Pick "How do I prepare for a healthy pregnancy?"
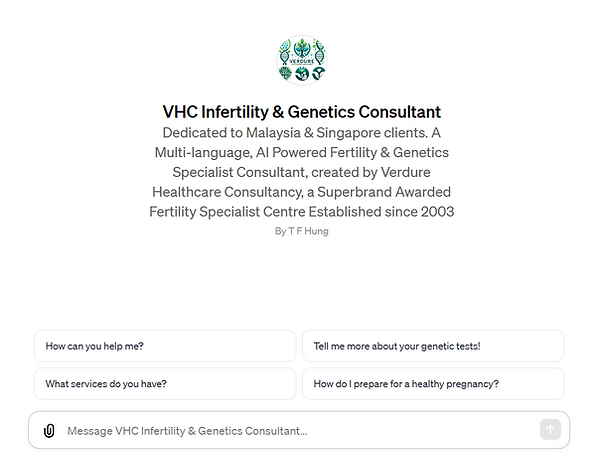The width and height of the screenshot is (600, 455). 433,383
